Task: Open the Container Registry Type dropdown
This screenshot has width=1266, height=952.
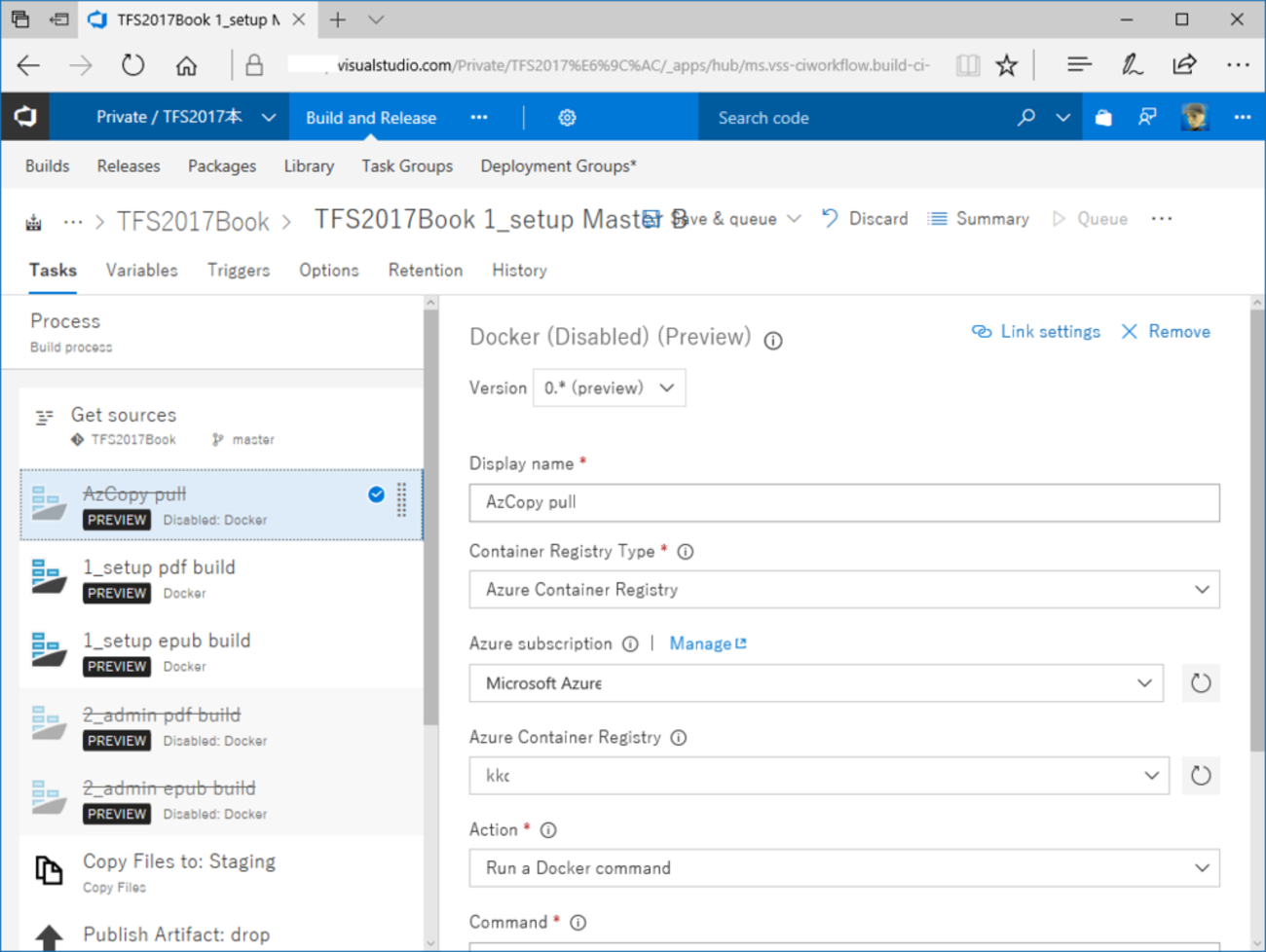Action: 843,590
